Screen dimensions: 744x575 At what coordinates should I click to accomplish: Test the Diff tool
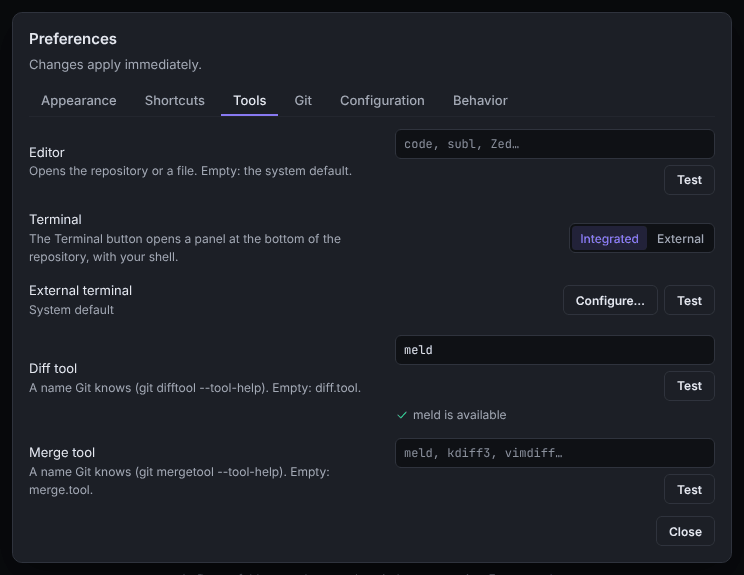pyautogui.click(x=689, y=386)
